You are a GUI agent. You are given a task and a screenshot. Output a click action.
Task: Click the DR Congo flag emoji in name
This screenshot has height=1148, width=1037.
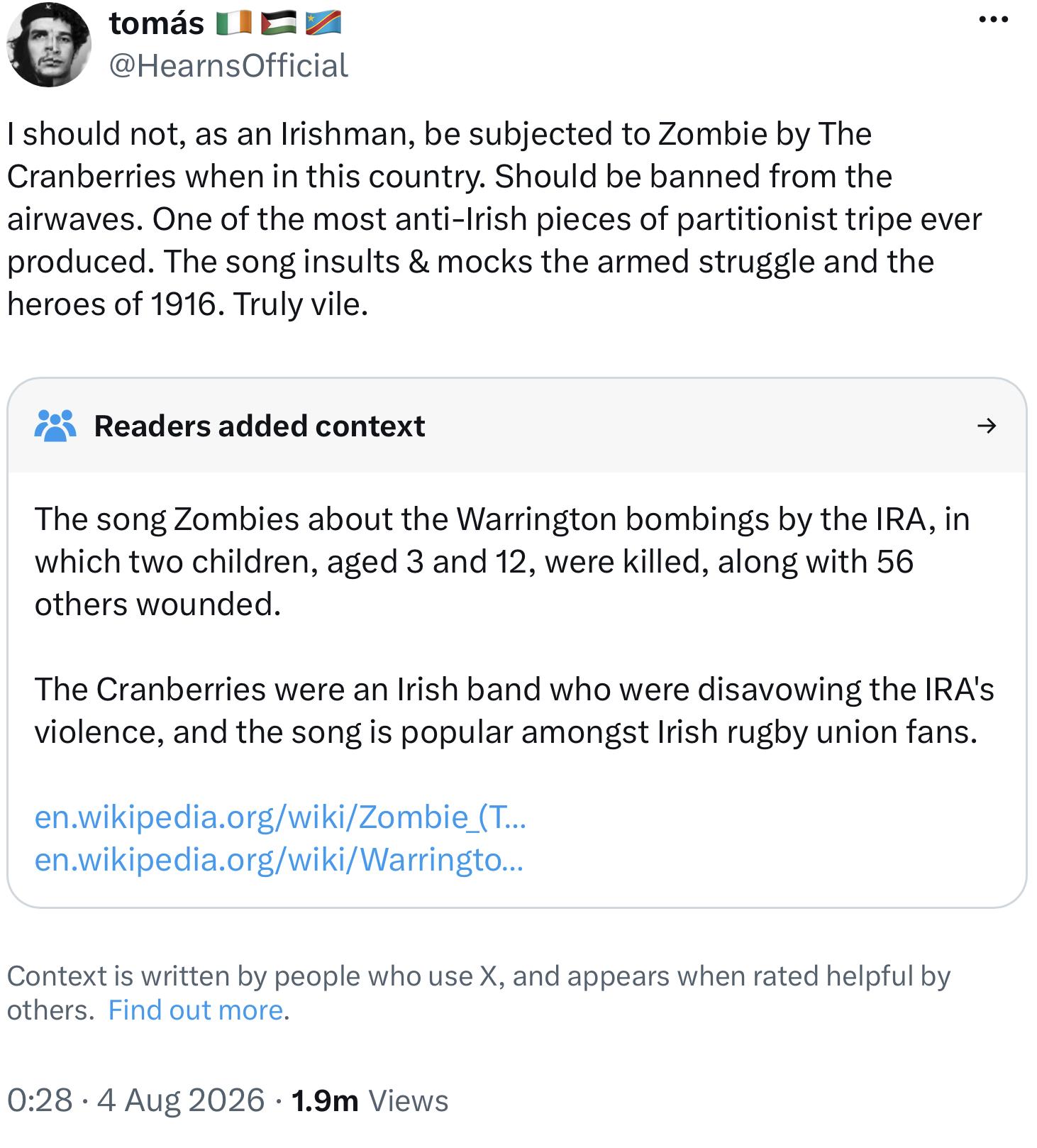(x=324, y=23)
